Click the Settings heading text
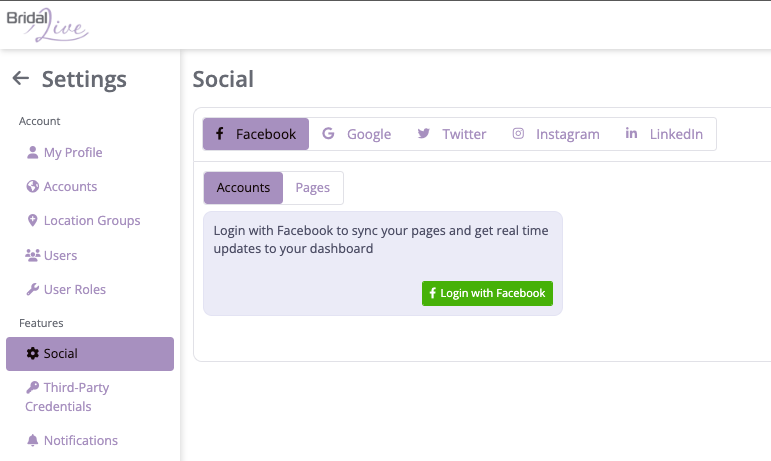Viewport: 771px width, 461px height. pos(84,79)
